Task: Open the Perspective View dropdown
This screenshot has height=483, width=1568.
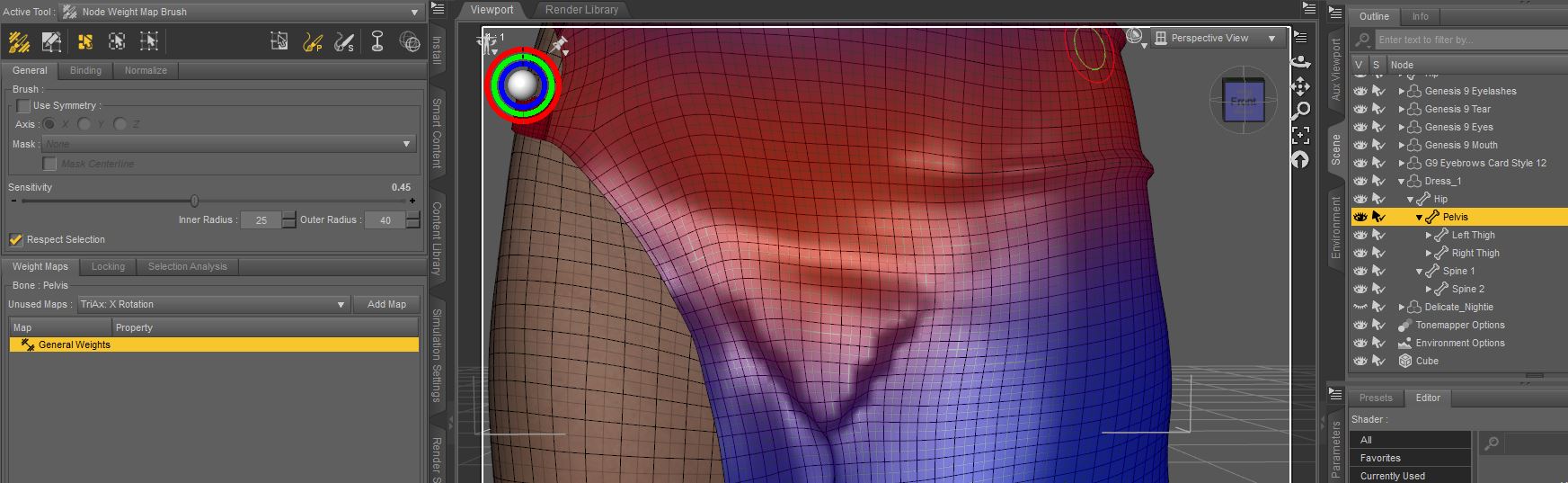Action: 1216,38
